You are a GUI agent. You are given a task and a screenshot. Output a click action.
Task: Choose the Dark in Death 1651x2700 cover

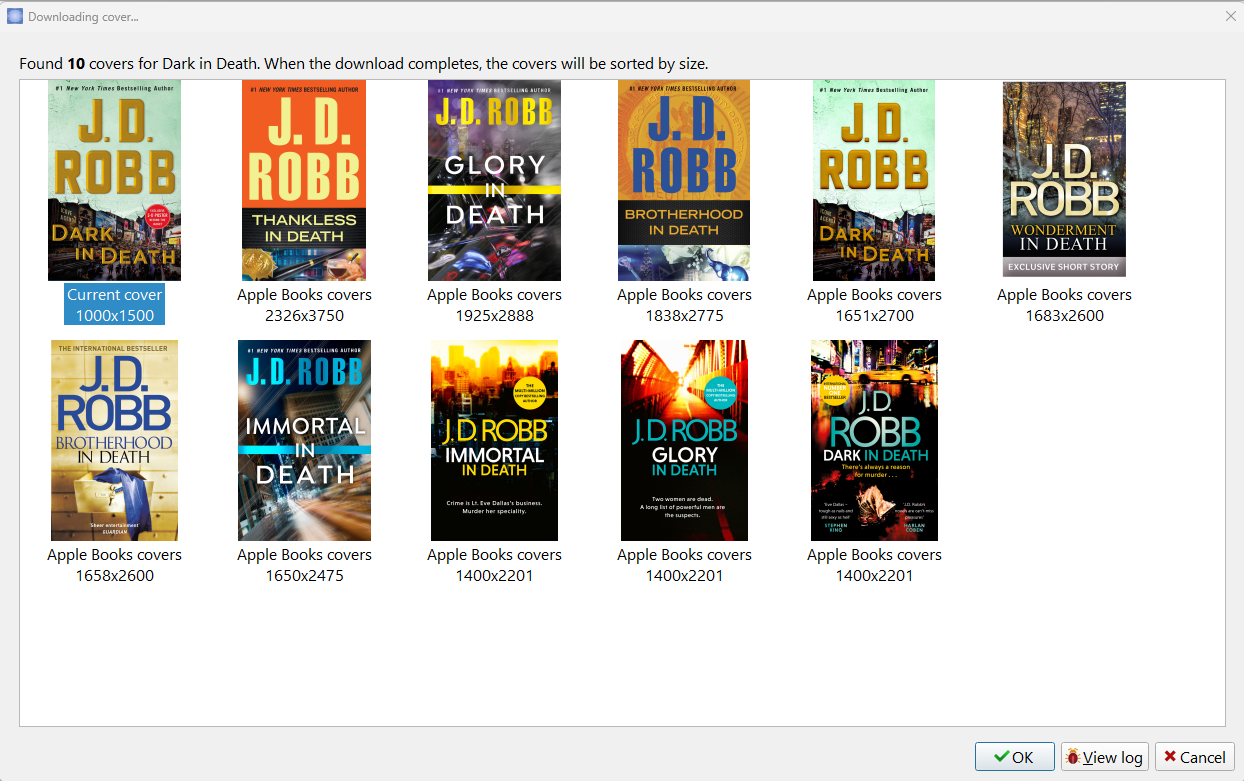(874, 180)
